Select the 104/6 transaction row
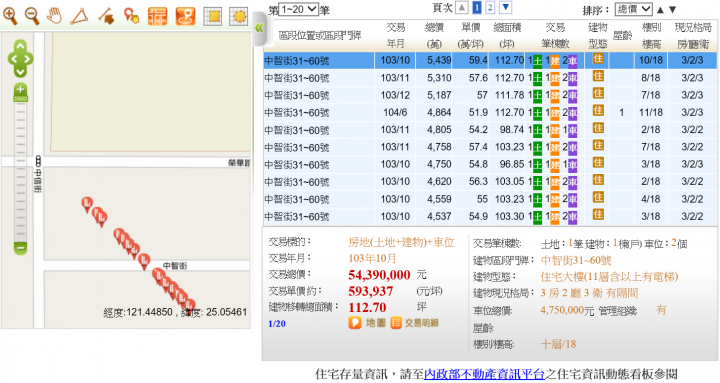The width and height of the screenshot is (720, 383). click(490, 113)
